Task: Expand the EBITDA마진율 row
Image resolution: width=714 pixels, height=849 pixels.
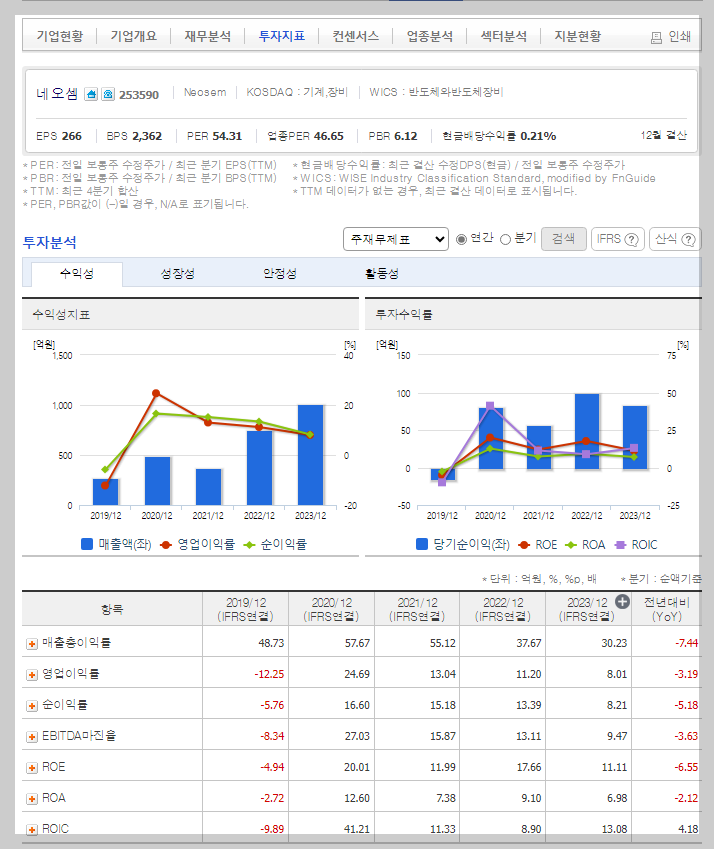Action: point(32,736)
